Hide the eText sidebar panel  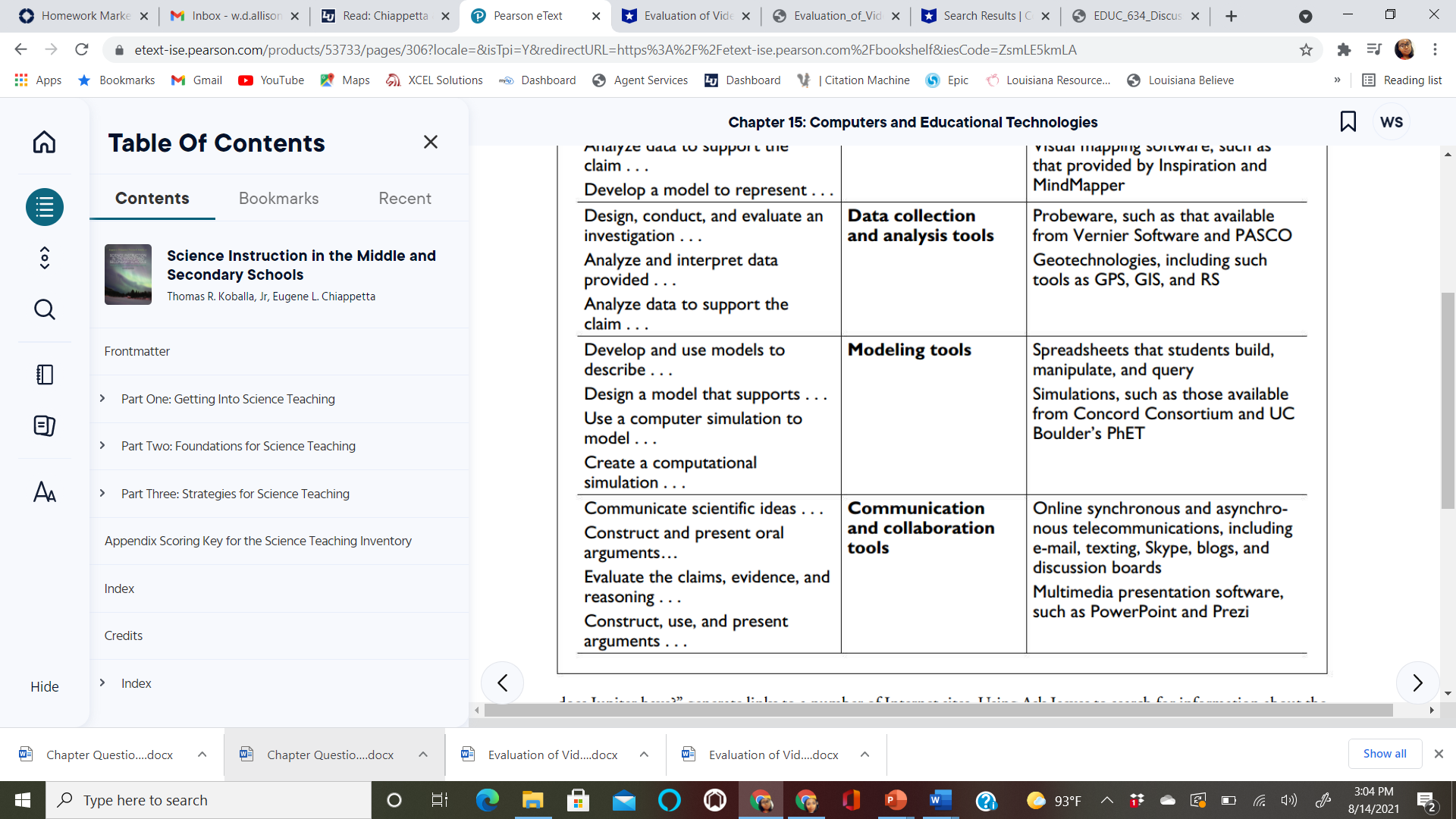tap(45, 686)
